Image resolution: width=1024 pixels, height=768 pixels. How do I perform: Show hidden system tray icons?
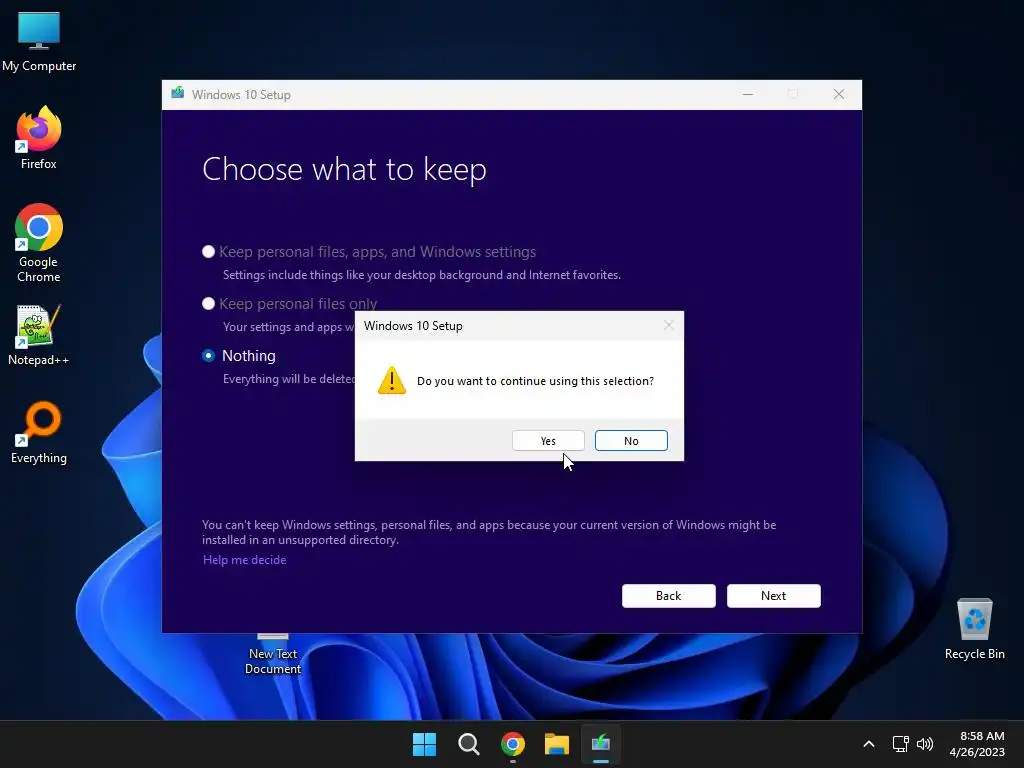[869, 744]
